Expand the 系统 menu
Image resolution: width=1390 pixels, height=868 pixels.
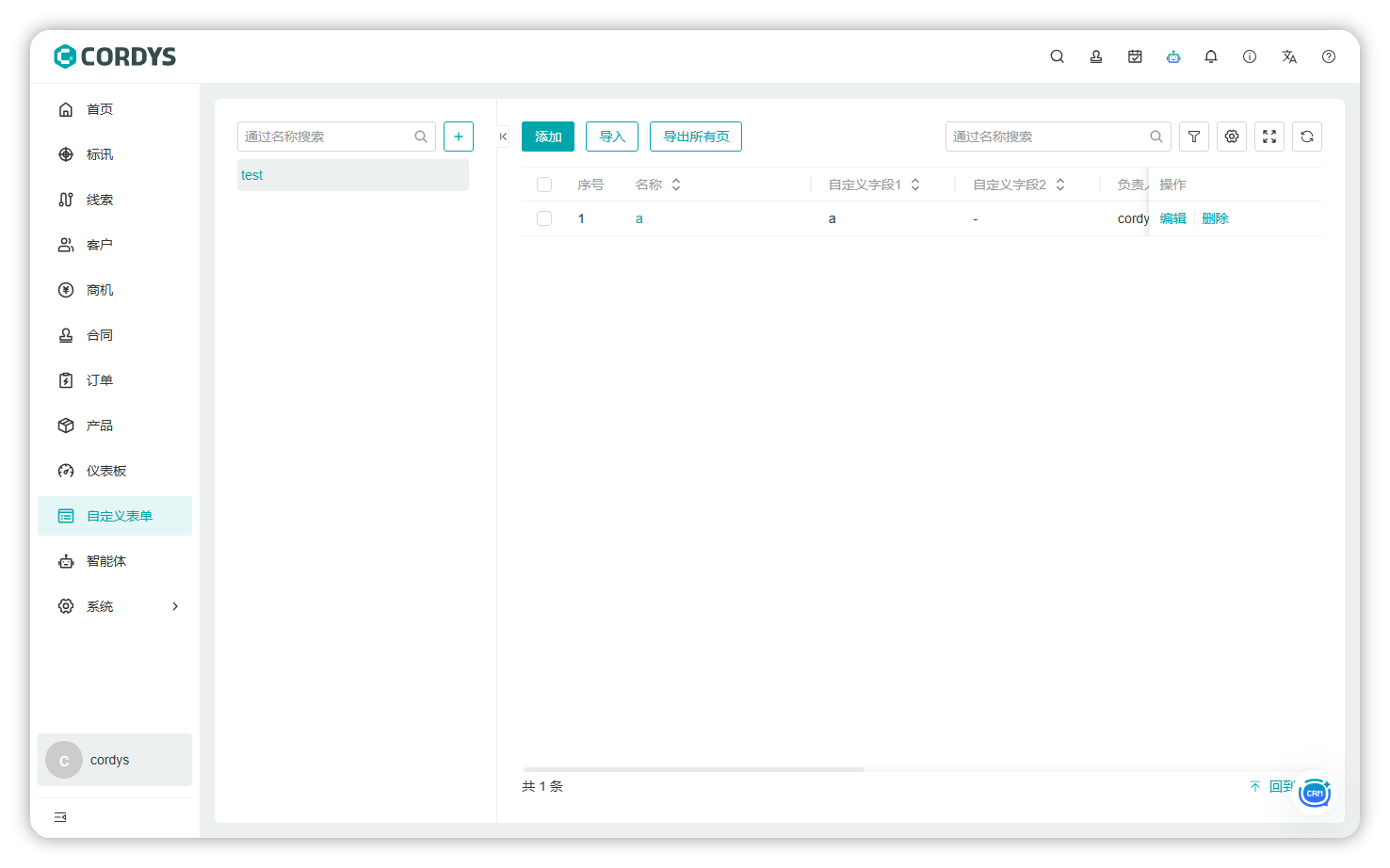[115, 606]
